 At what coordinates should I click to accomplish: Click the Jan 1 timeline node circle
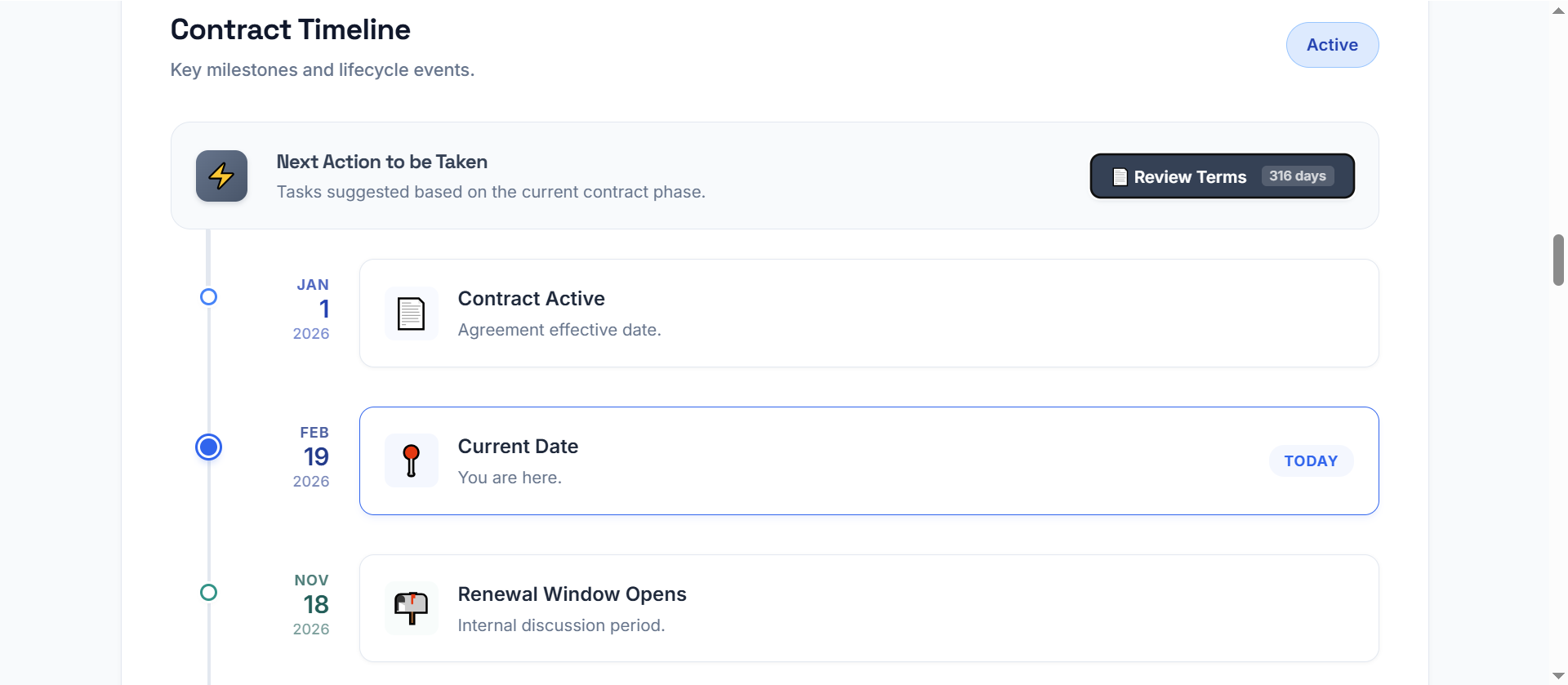click(208, 296)
